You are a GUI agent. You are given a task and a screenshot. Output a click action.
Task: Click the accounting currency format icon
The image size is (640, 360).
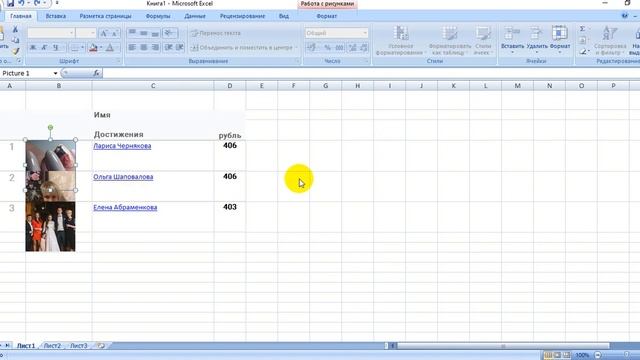tap(312, 48)
